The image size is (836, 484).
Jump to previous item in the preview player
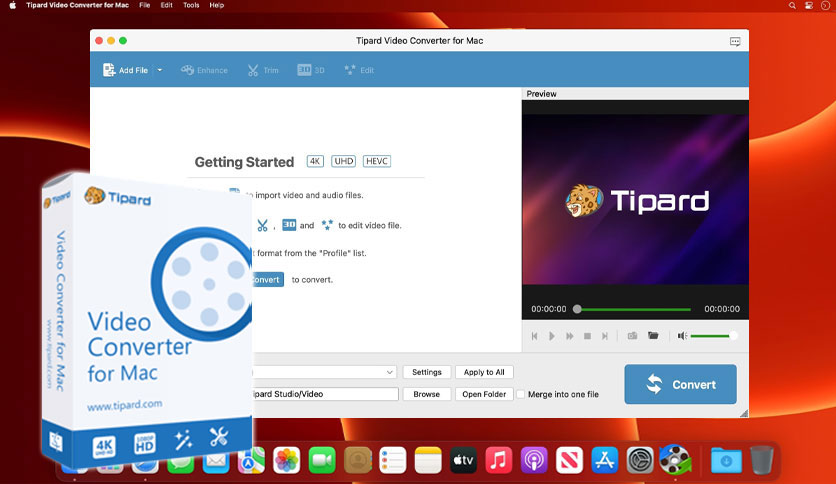click(534, 336)
